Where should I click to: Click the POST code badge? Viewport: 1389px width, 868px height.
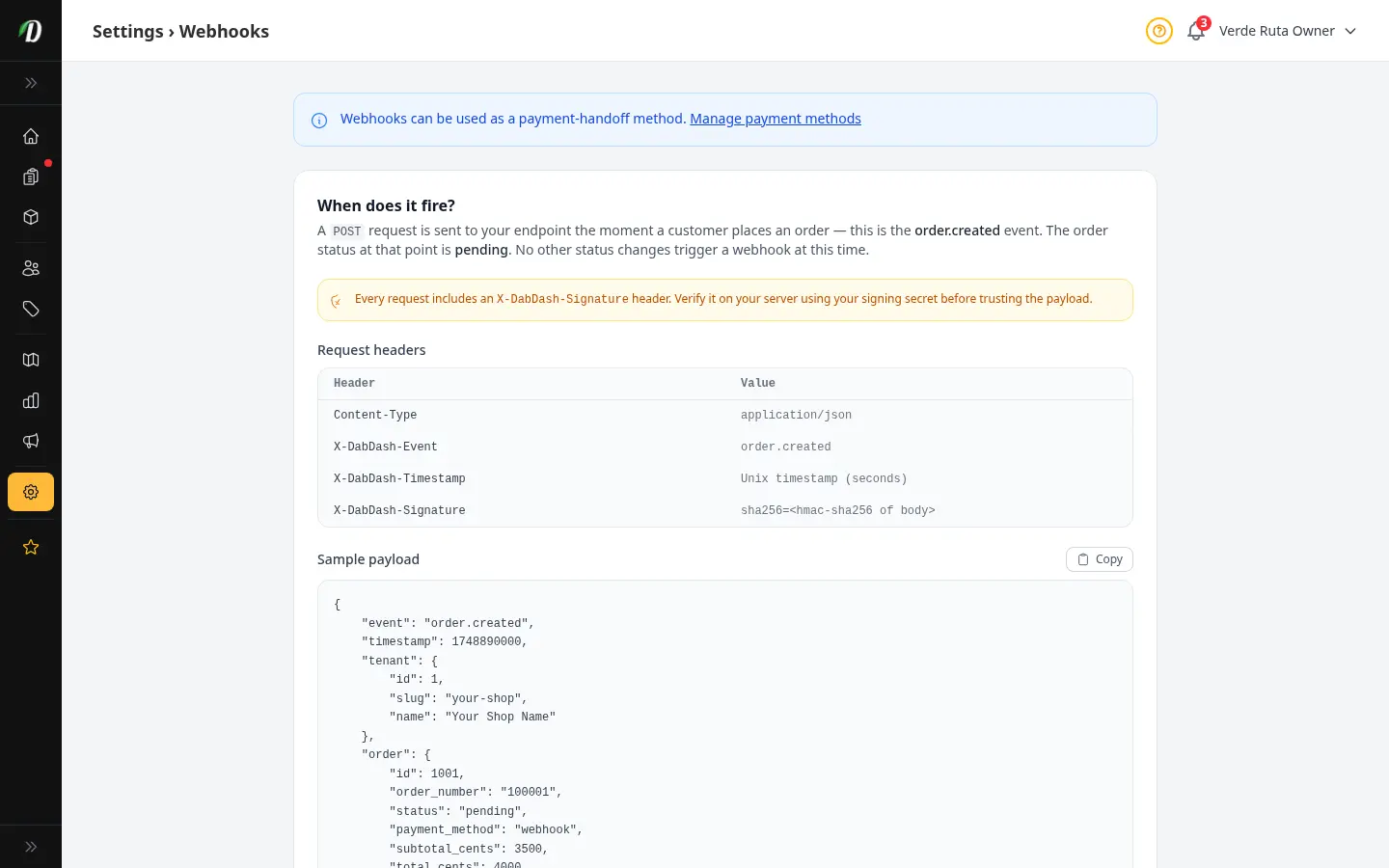click(x=347, y=231)
